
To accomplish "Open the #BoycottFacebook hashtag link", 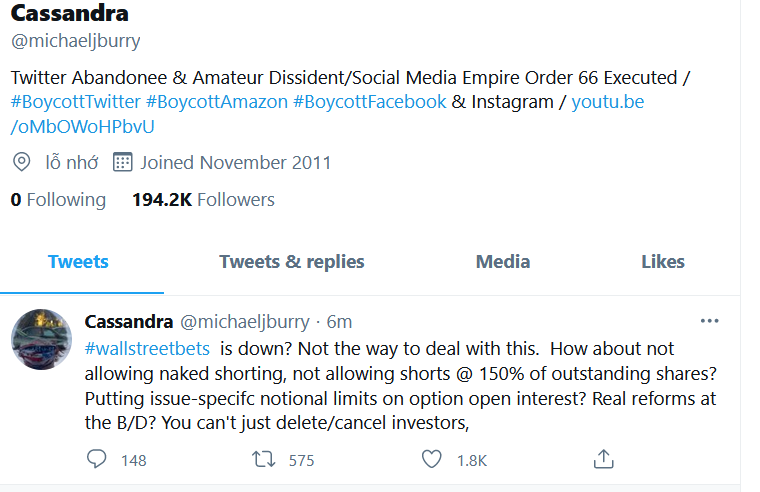I will 370,102.
